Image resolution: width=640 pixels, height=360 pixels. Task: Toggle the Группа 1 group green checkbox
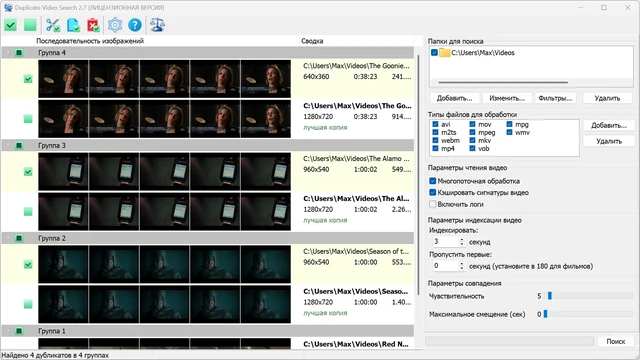19,331
